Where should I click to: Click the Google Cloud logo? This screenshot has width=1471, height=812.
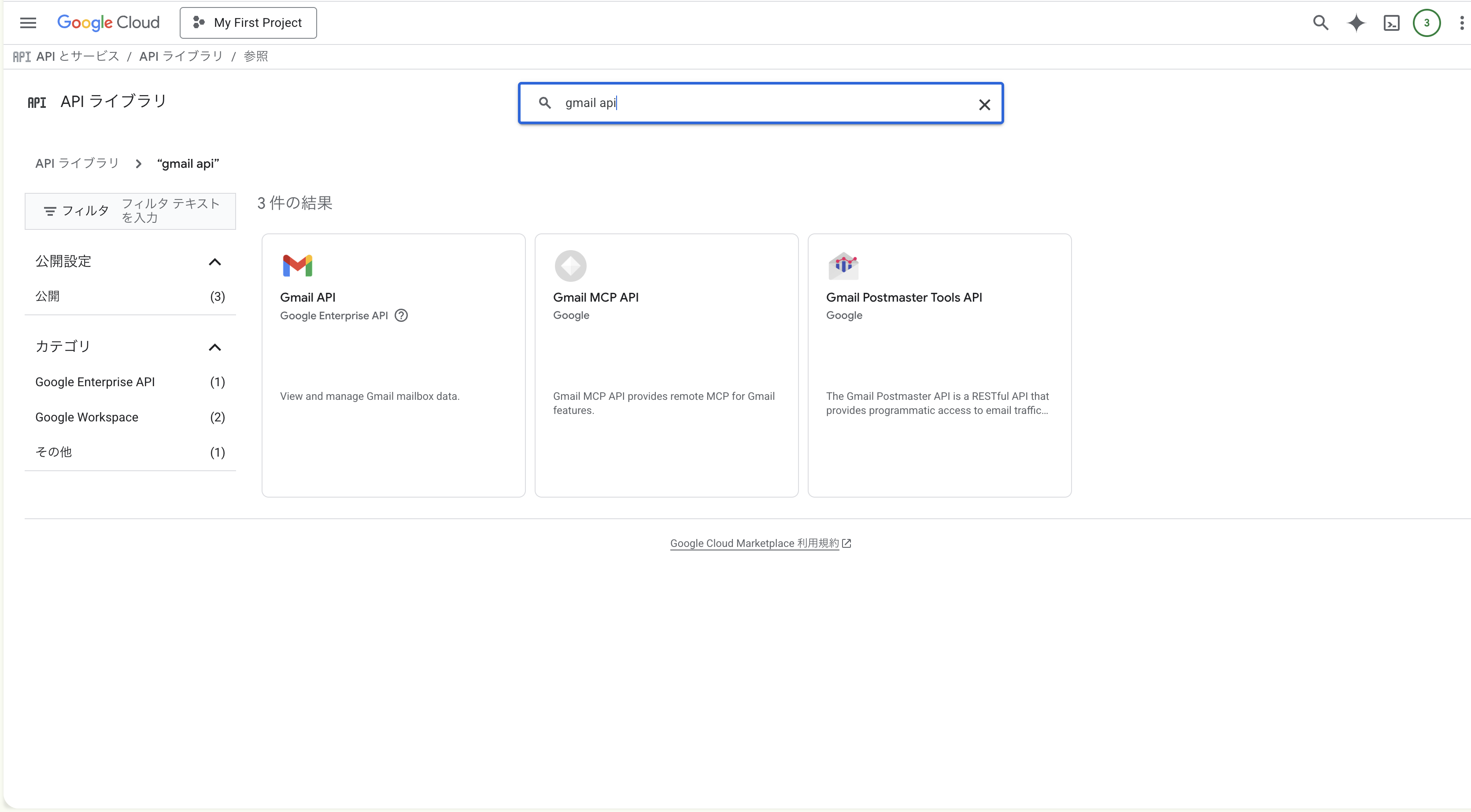pos(108,23)
